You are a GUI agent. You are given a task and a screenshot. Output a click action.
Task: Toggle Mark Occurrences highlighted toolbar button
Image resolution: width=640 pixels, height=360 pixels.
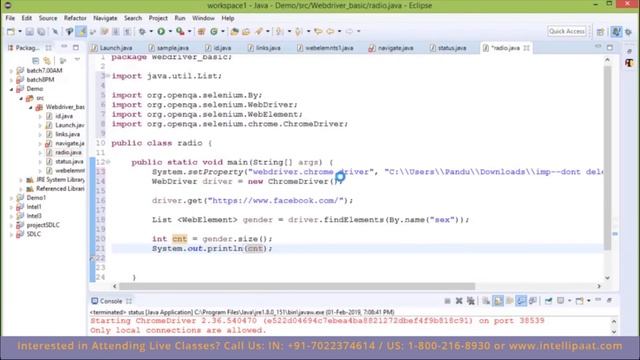pos(81,31)
